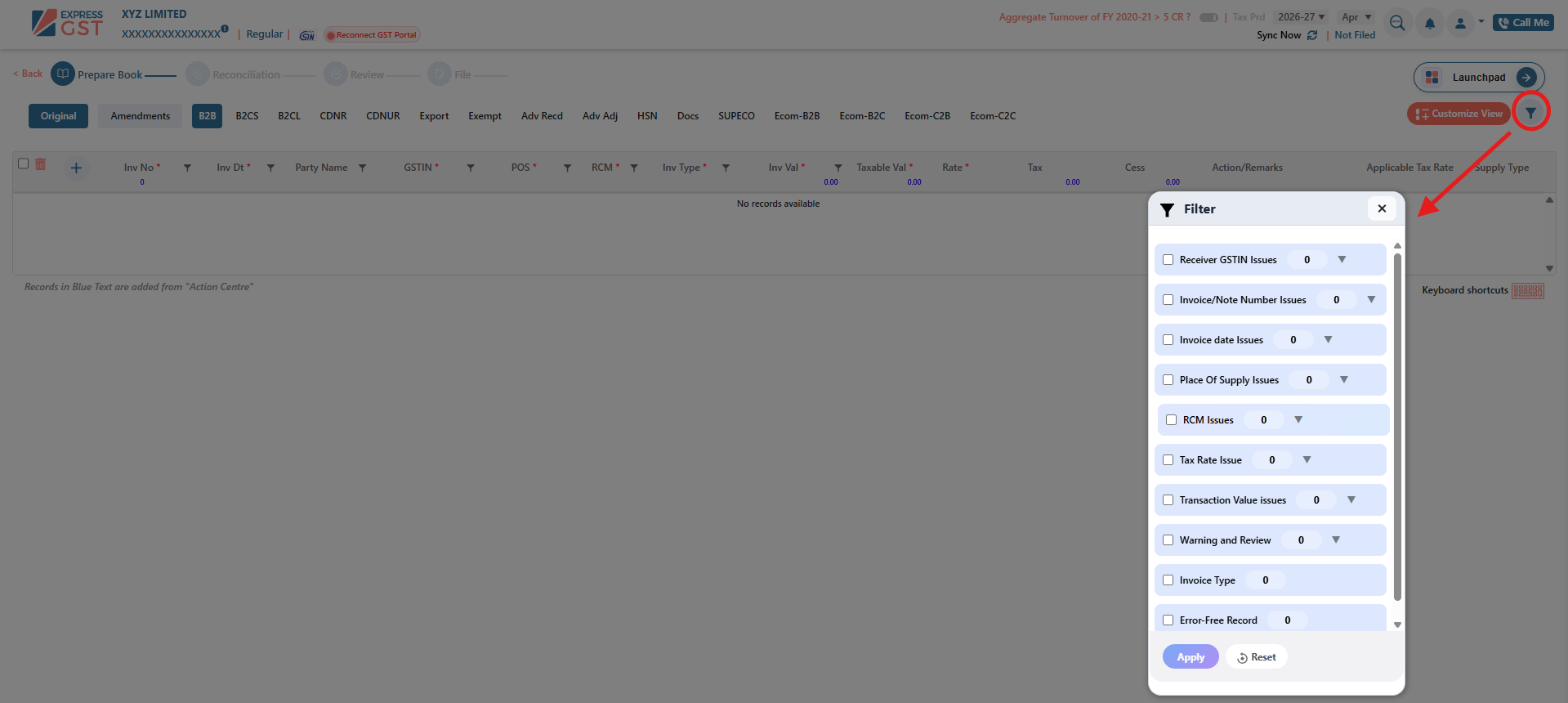Image resolution: width=1568 pixels, height=703 pixels.
Task: Add a new row with plus icon
Action: tap(76, 168)
